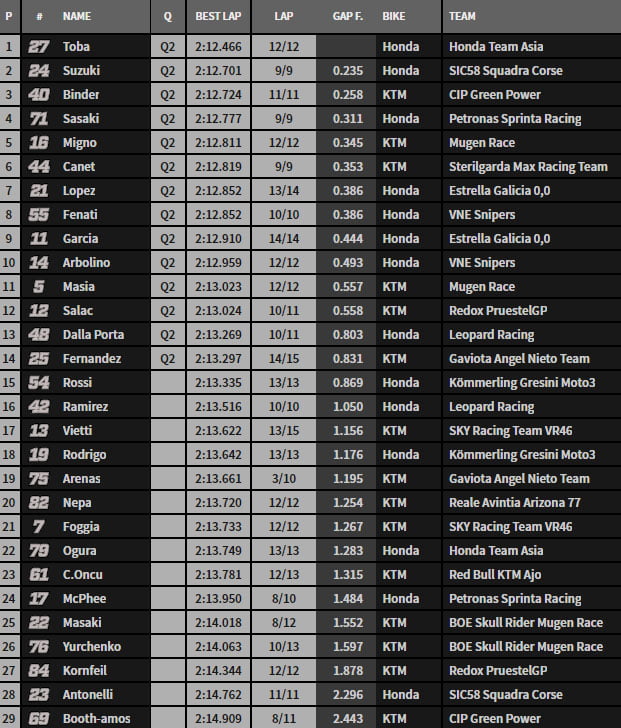Image resolution: width=621 pixels, height=728 pixels.
Task: Click the Q2 cell in Migno's row
Action: [x=167, y=143]
